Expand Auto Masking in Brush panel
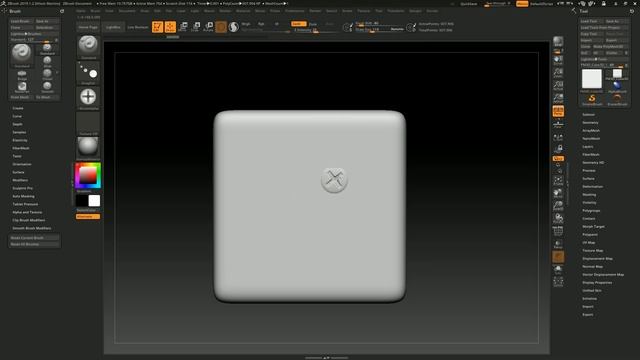 pos(23,196)
